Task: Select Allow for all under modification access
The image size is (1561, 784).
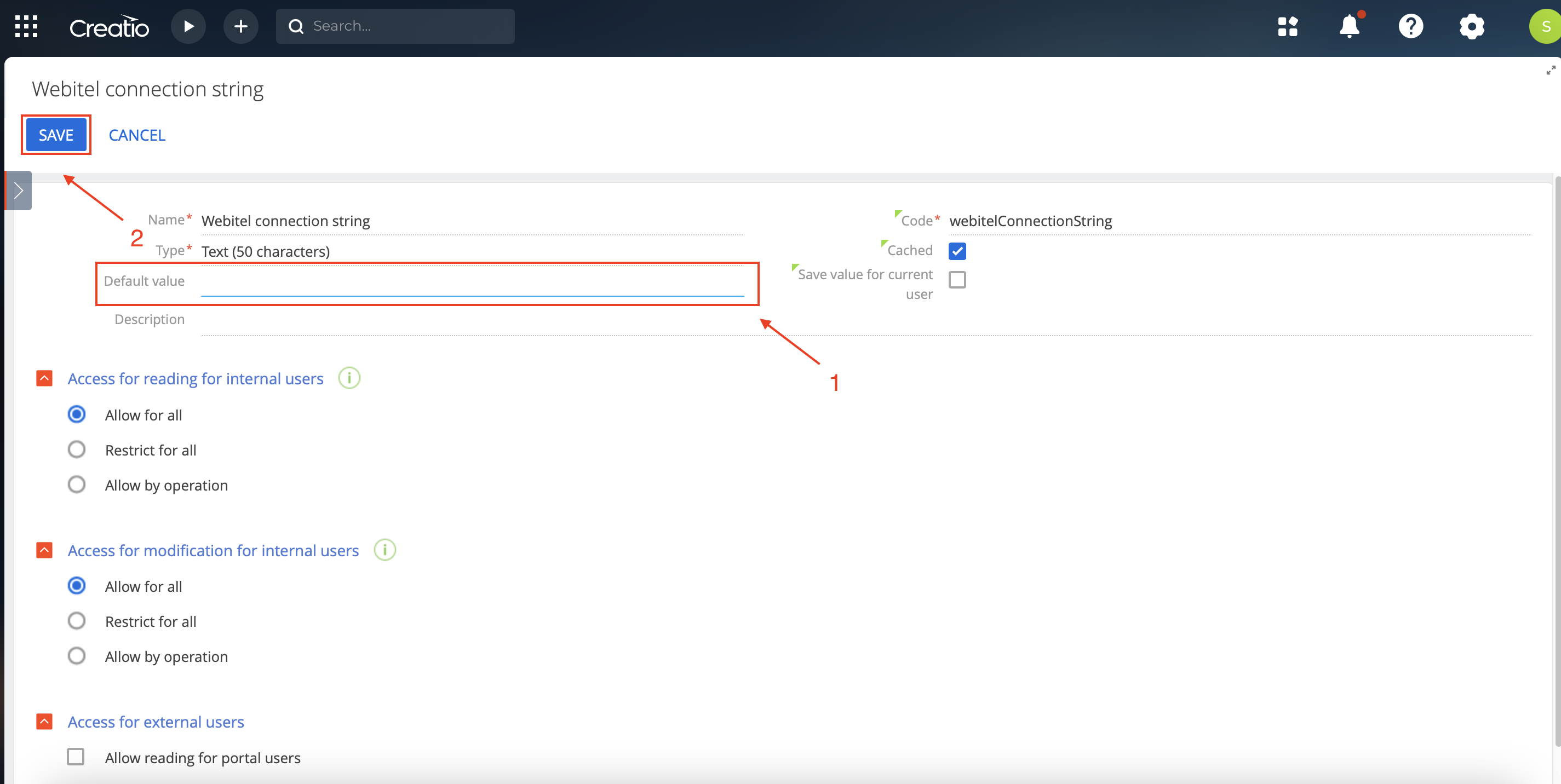Action: click(x=76, y=586)
